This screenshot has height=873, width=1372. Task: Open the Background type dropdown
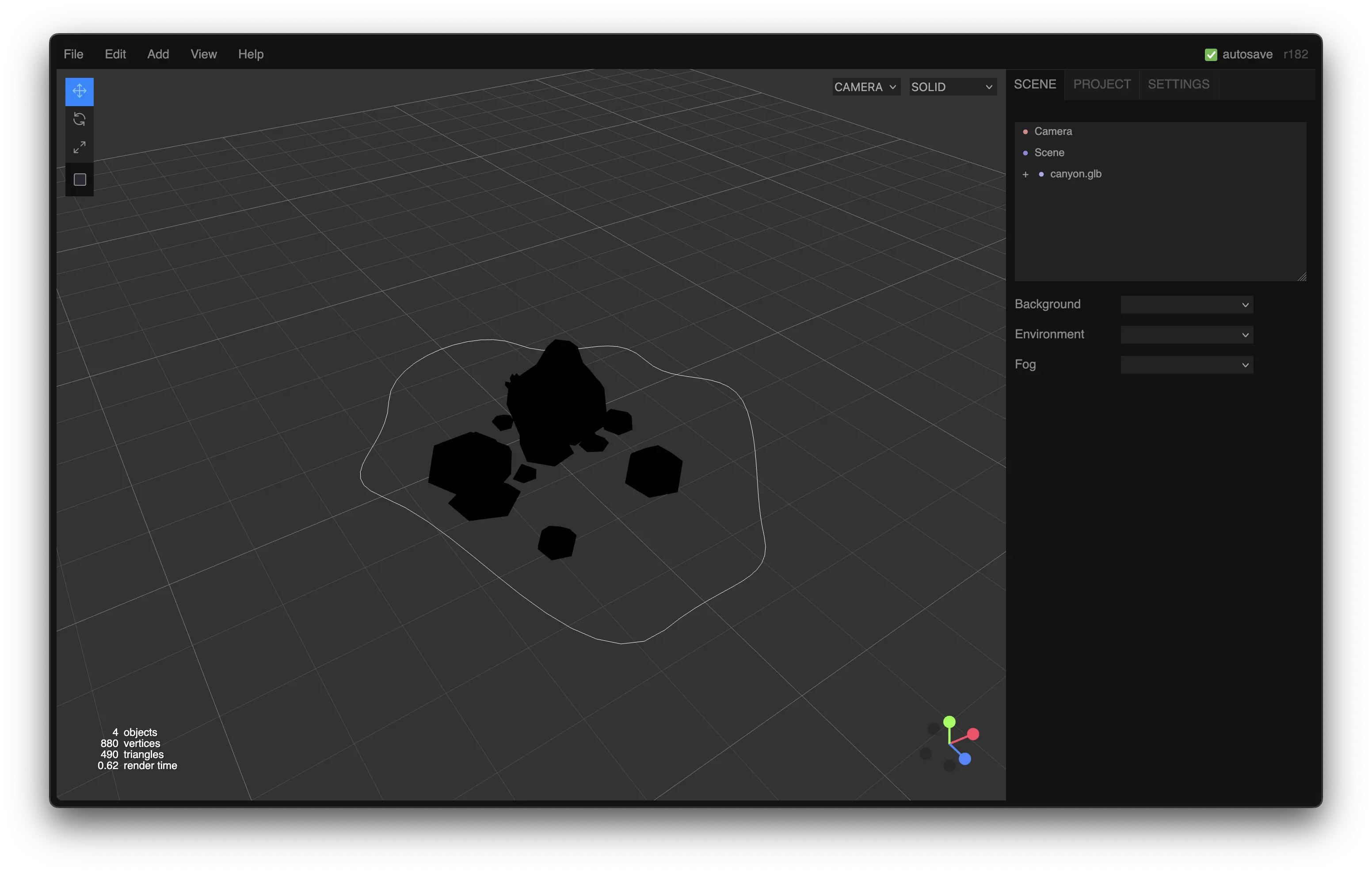click(1186, 305)
